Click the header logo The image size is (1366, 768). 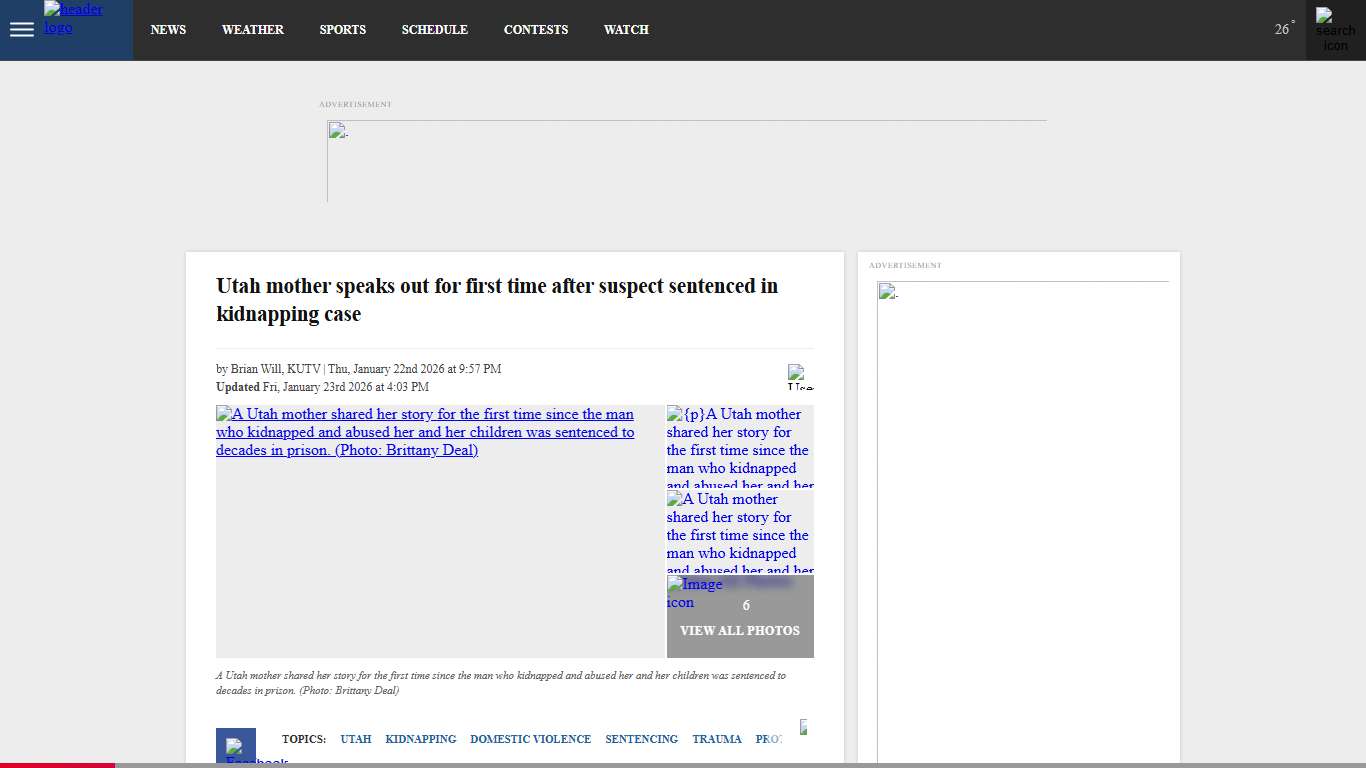pos(73,18)
